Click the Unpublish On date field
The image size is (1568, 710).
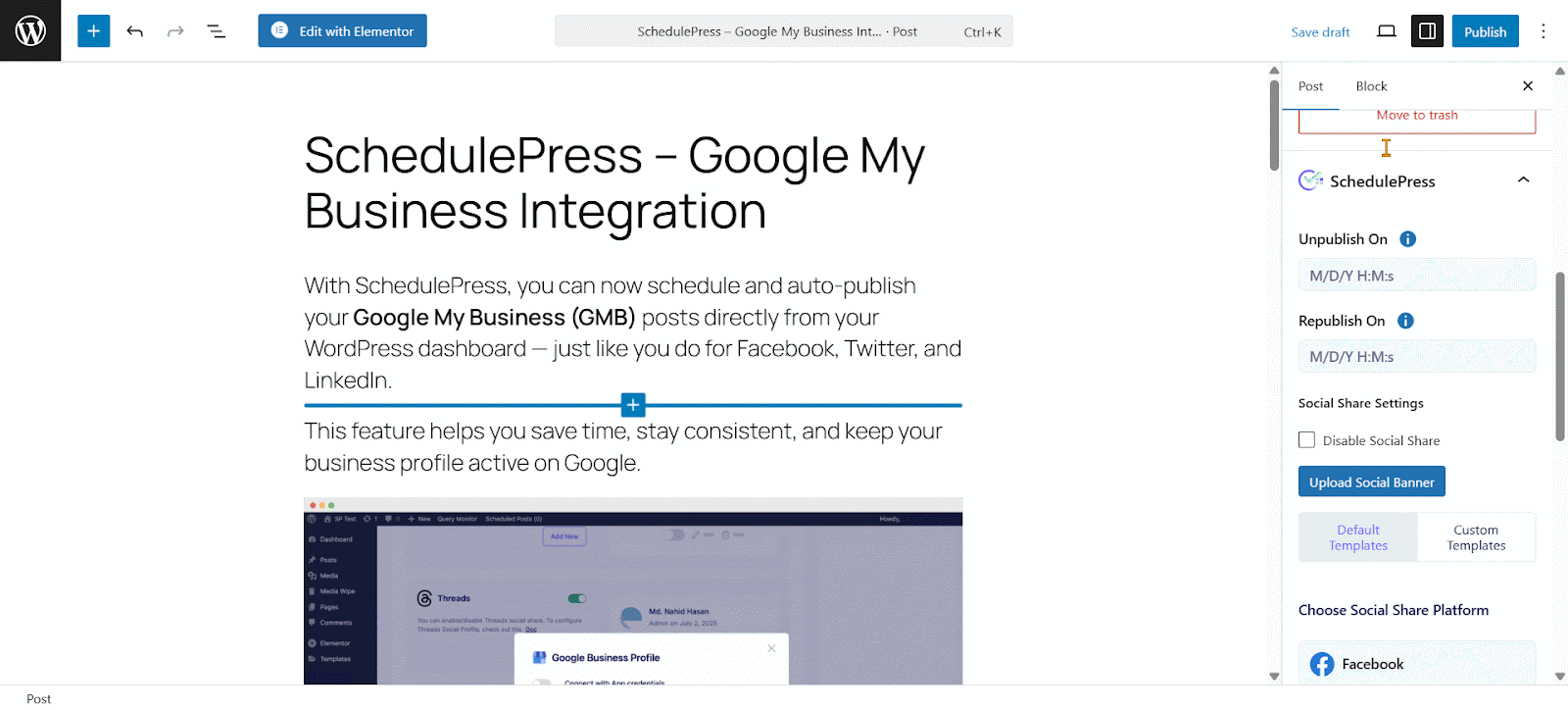pyautogui.click(x=1416, y=276)
